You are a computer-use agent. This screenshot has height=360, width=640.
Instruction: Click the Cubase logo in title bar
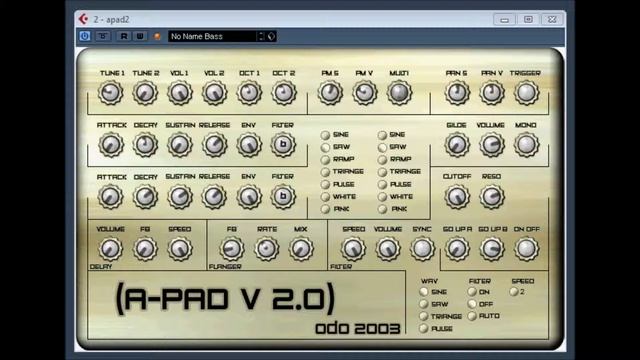84,19
